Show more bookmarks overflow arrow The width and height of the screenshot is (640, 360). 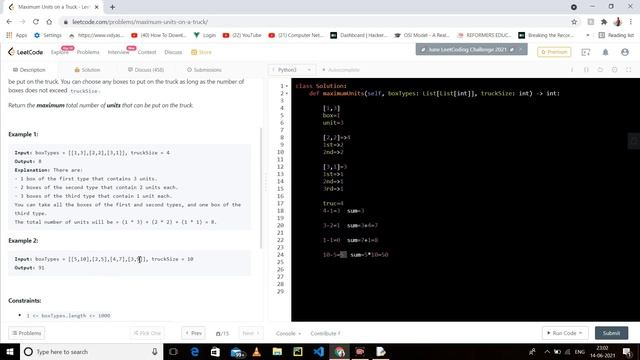point(588,35)
